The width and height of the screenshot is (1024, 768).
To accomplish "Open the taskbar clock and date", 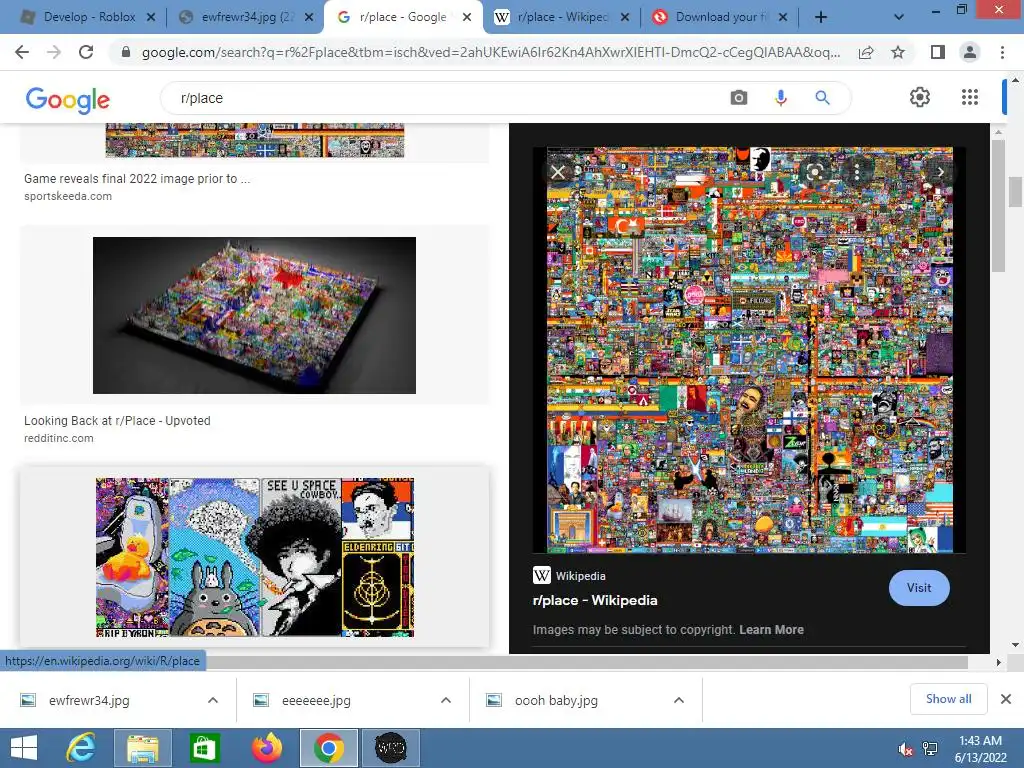I will tap(980, 749).
